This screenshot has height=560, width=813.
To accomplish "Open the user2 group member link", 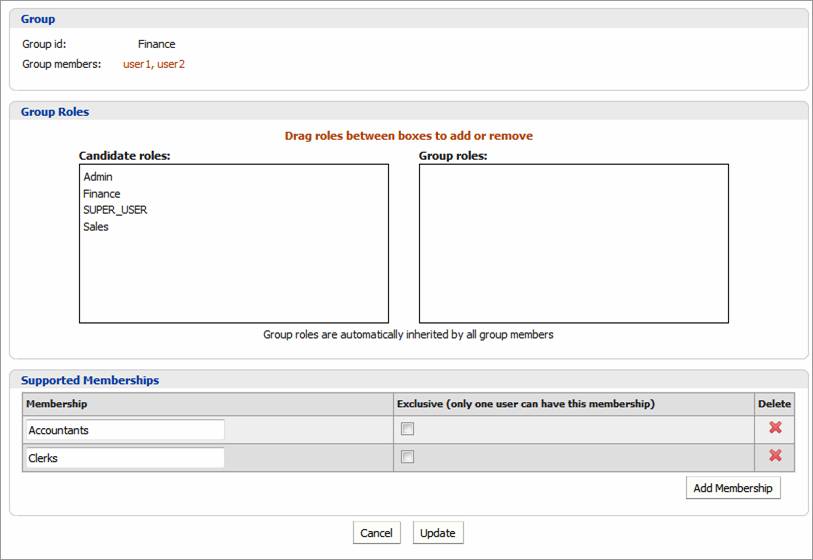I will coord(171,64).
